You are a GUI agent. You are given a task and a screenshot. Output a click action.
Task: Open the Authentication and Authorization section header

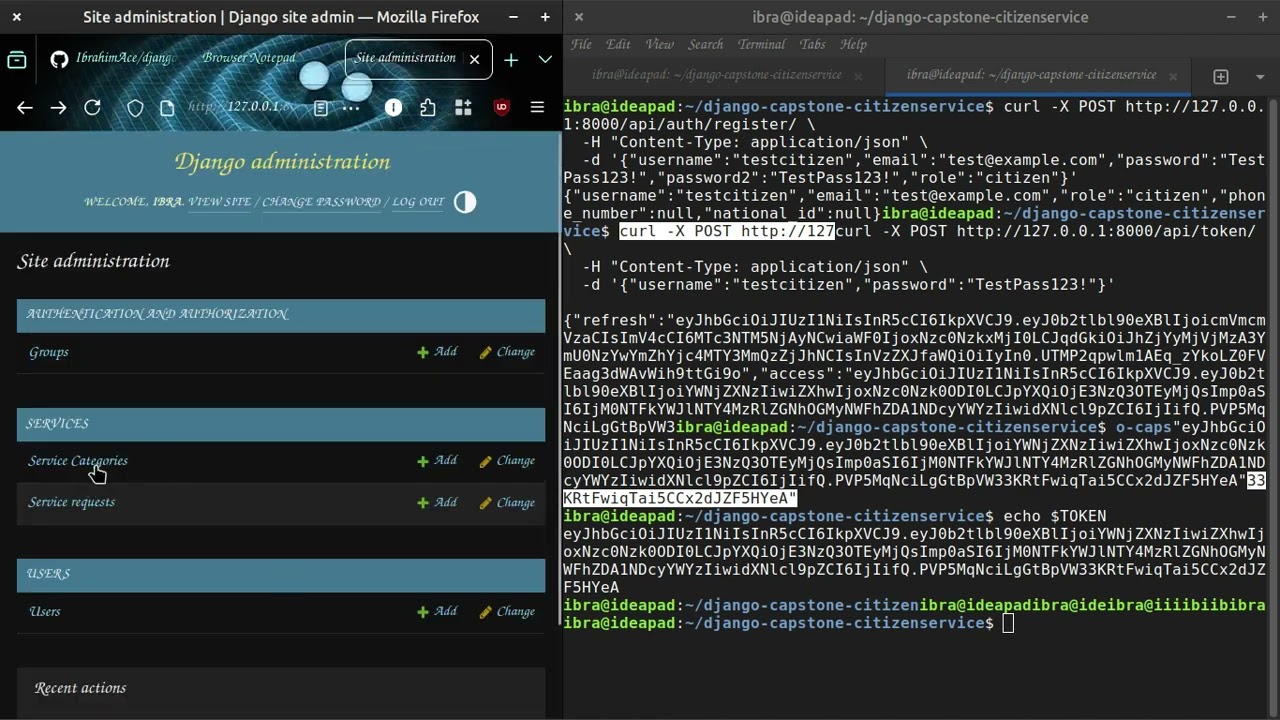point(157,314)
